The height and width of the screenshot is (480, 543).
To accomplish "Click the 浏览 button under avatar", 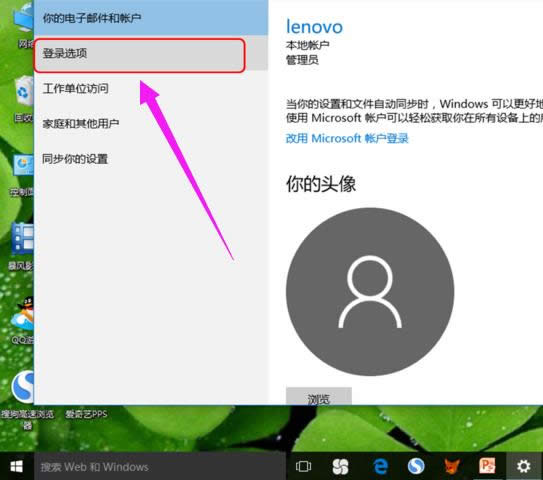I will [319, 397].
